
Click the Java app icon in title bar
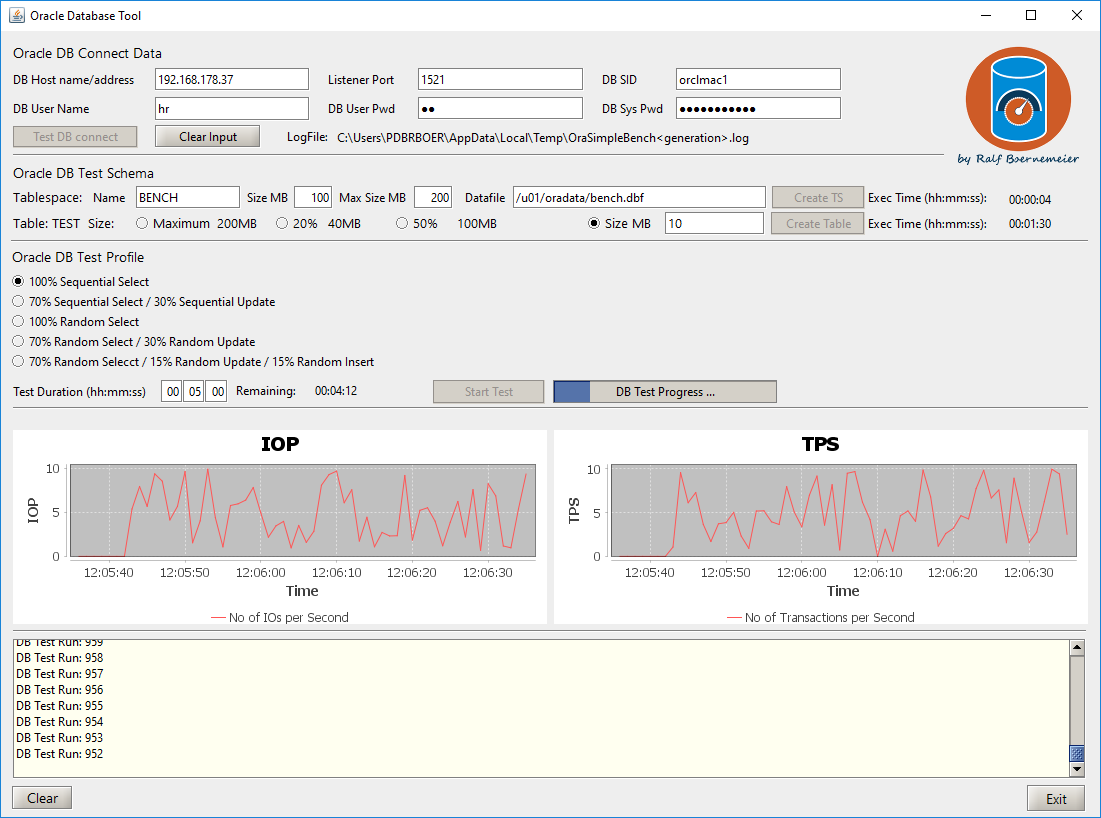coord(16,15)
